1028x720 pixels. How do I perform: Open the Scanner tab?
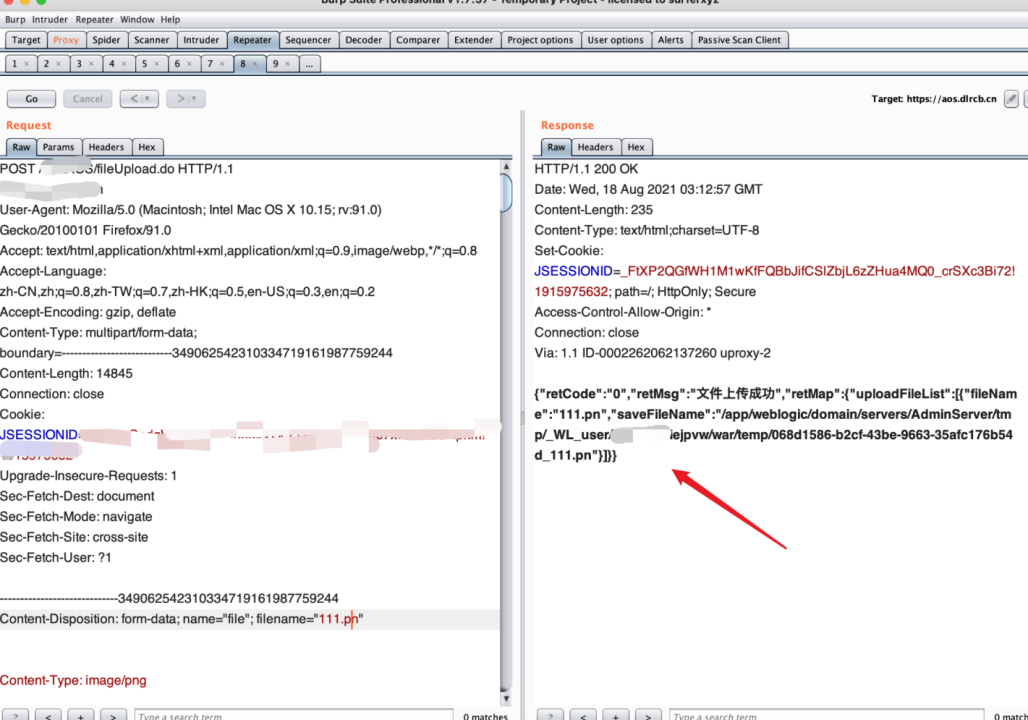point(151,40)
